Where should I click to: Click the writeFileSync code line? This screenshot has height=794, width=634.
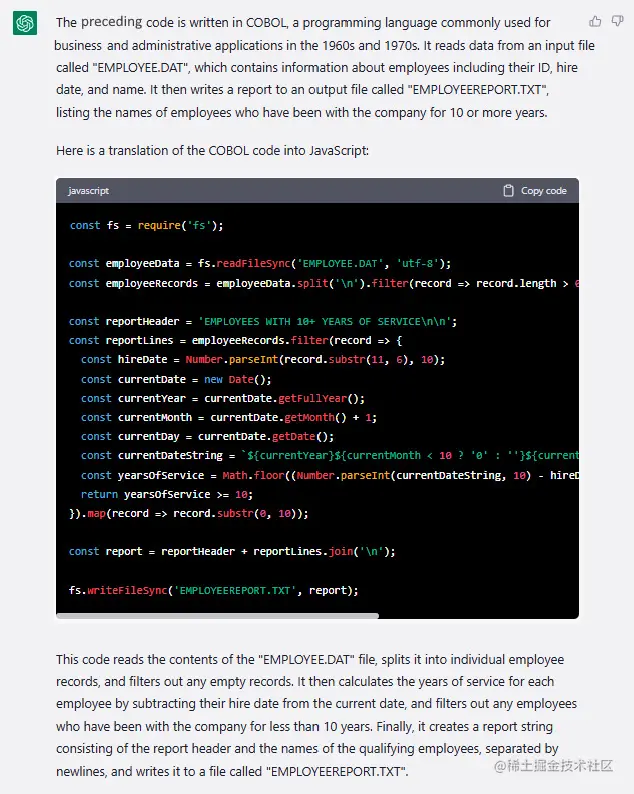(213, 590)
